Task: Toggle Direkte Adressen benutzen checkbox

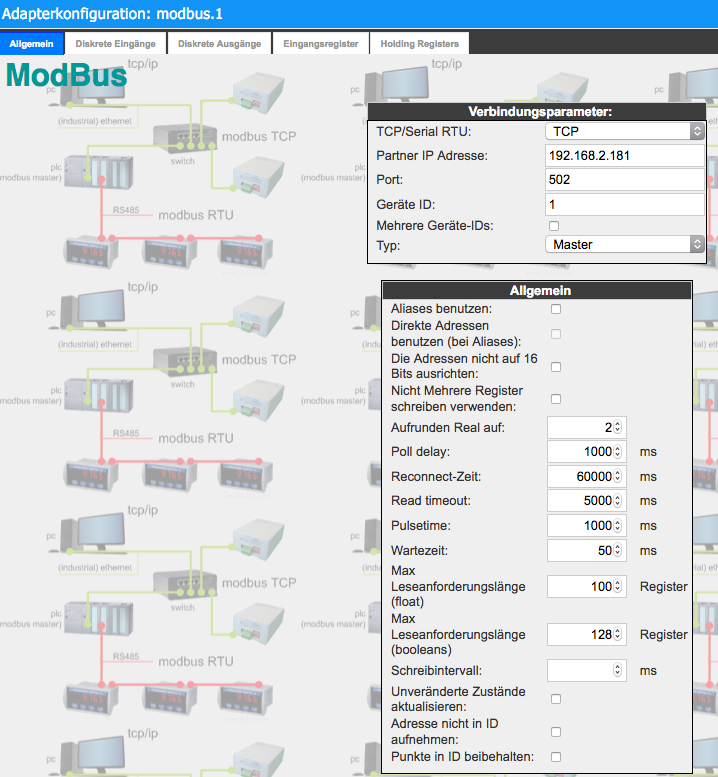Action: tap(556, 334)
